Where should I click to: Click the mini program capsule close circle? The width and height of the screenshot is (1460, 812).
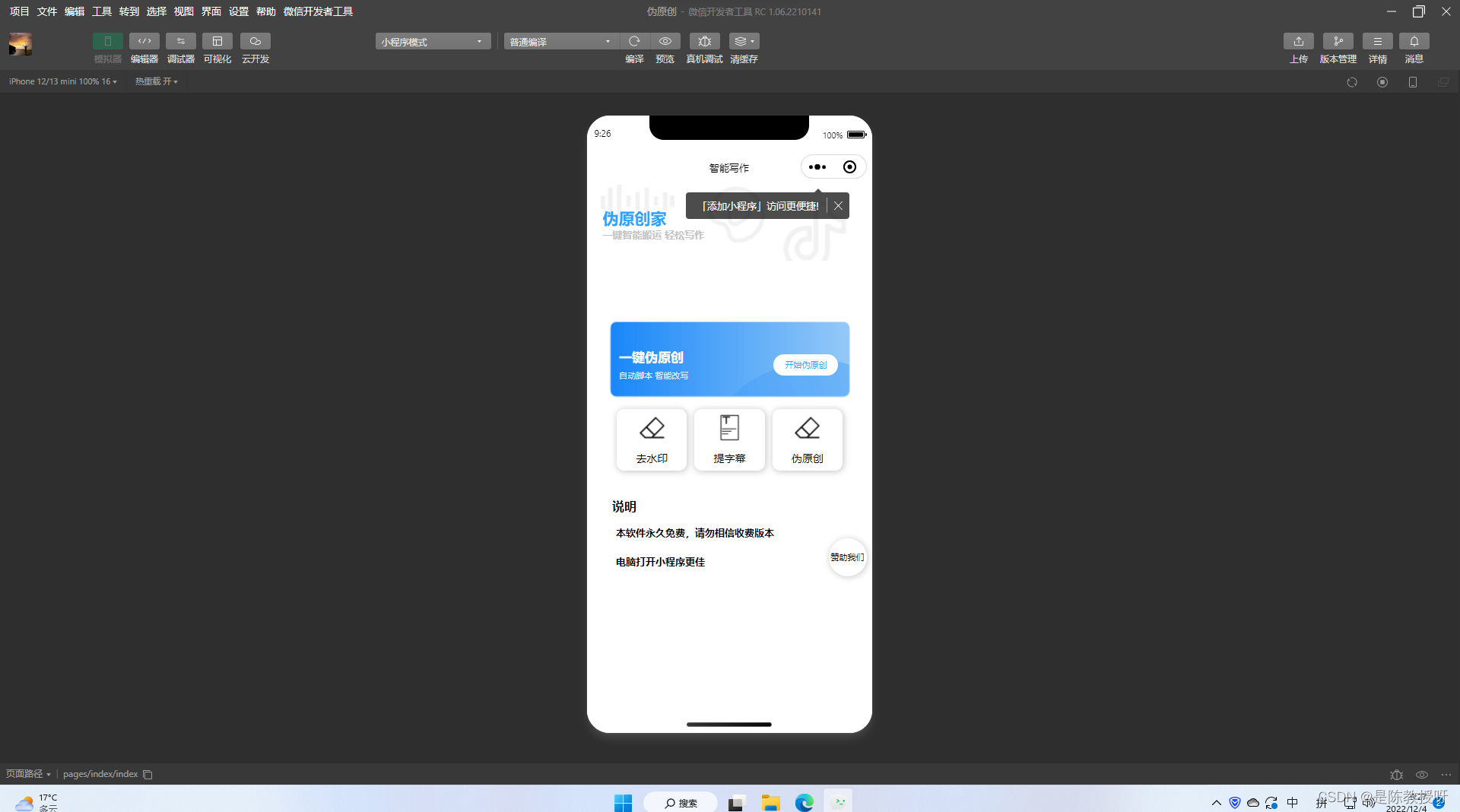[849, 167]
